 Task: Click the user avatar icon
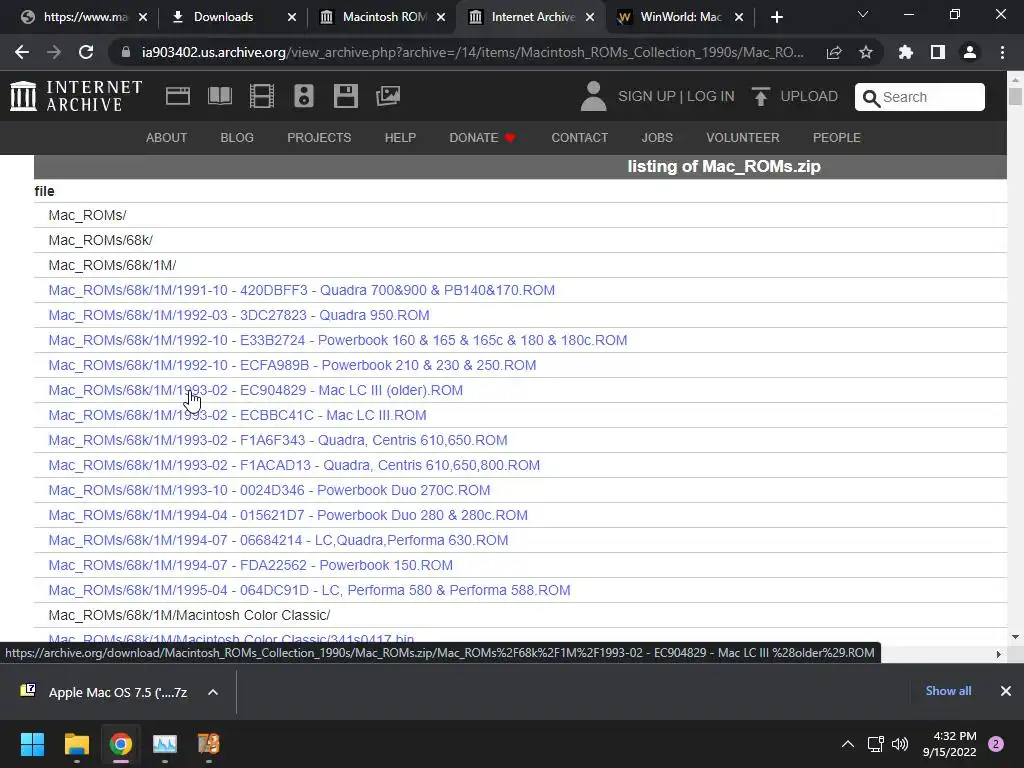[593, 96]
